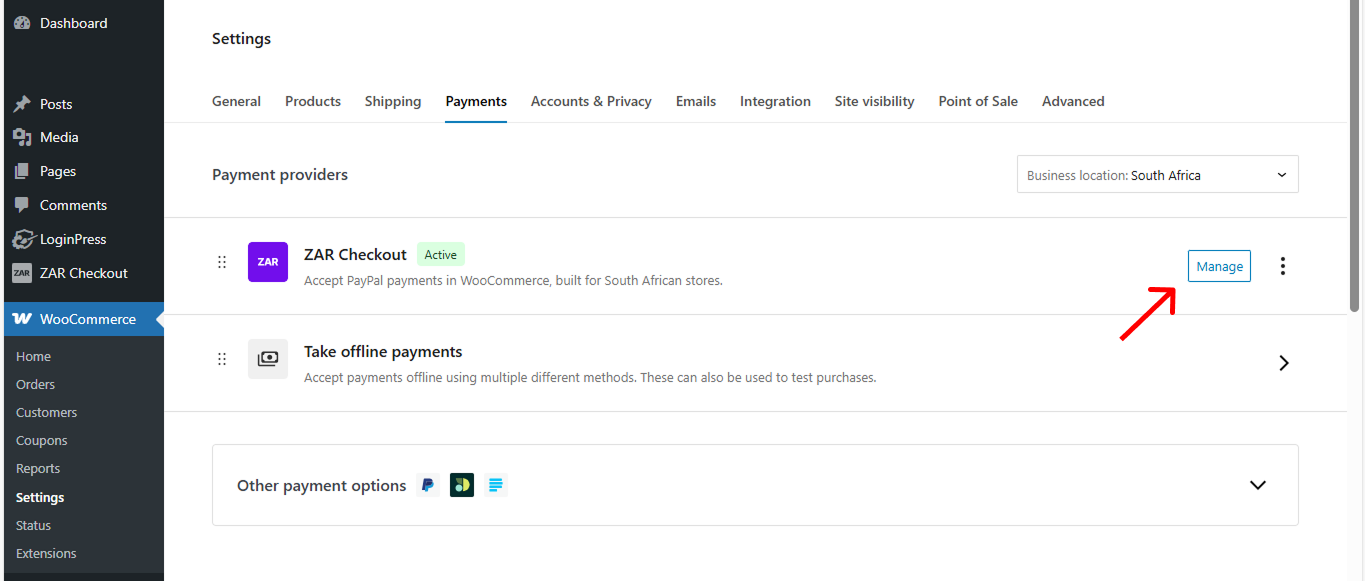Click the LoginPress sidebar icon
Screen dimensions: 1365x581
(x=22, y=239)
